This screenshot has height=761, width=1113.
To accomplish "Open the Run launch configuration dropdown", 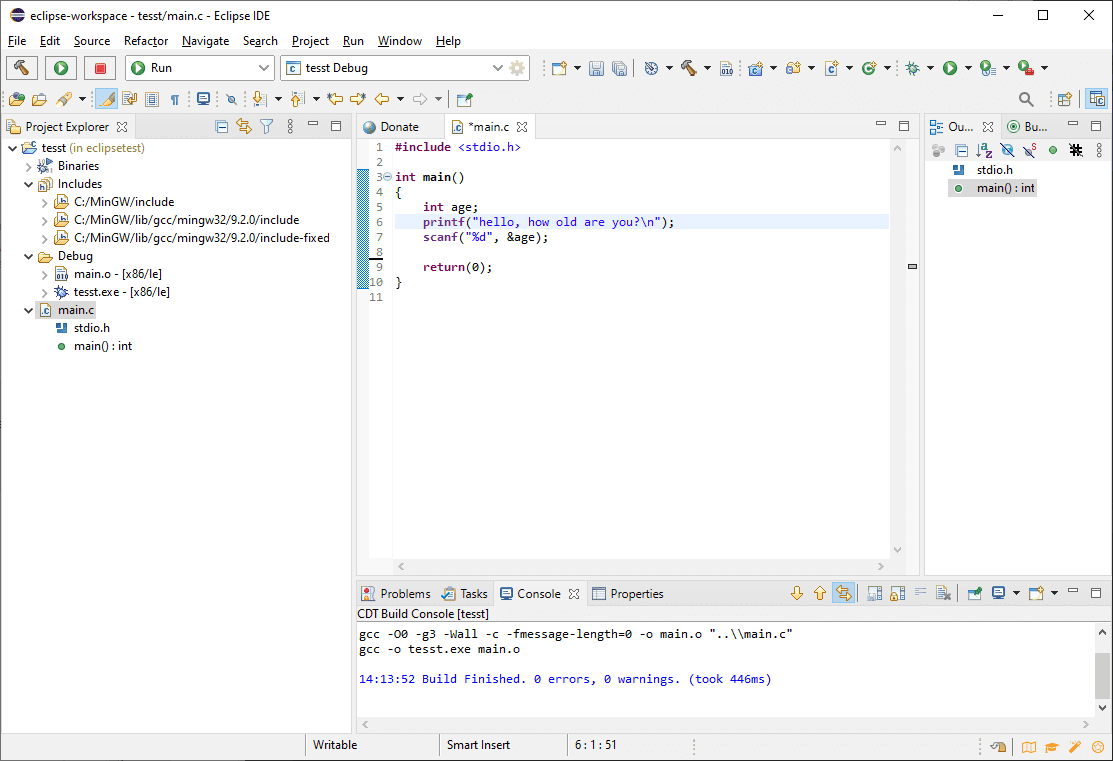I will coord(265,67).
